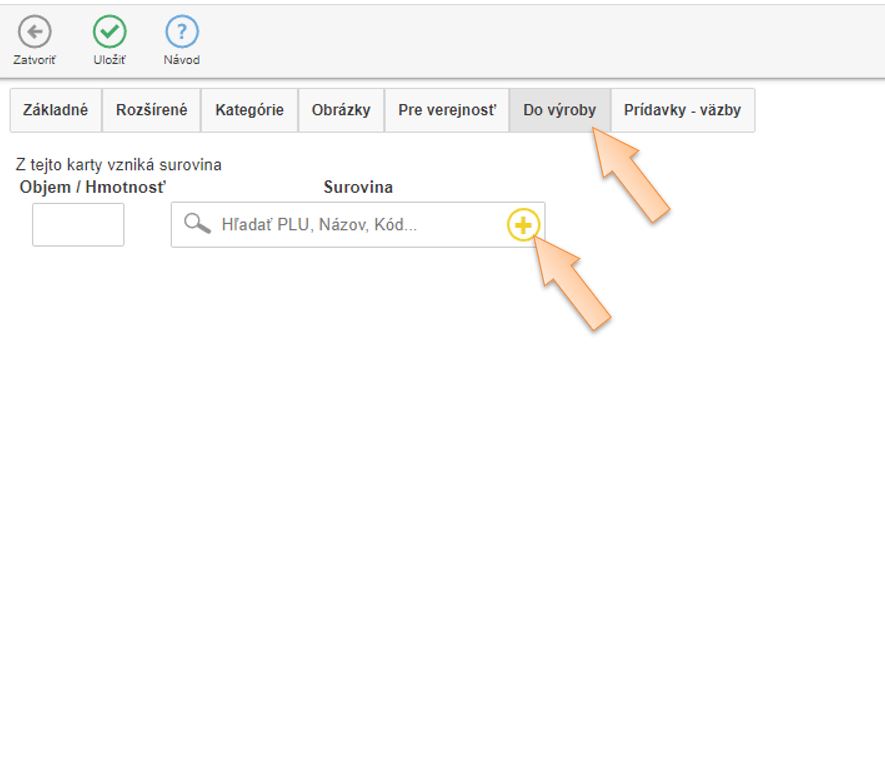Image resolution: width=885 pixels, height=771 pixels.
Task: Open the Pre verejnosť tab
Action: tap(446, 110)
